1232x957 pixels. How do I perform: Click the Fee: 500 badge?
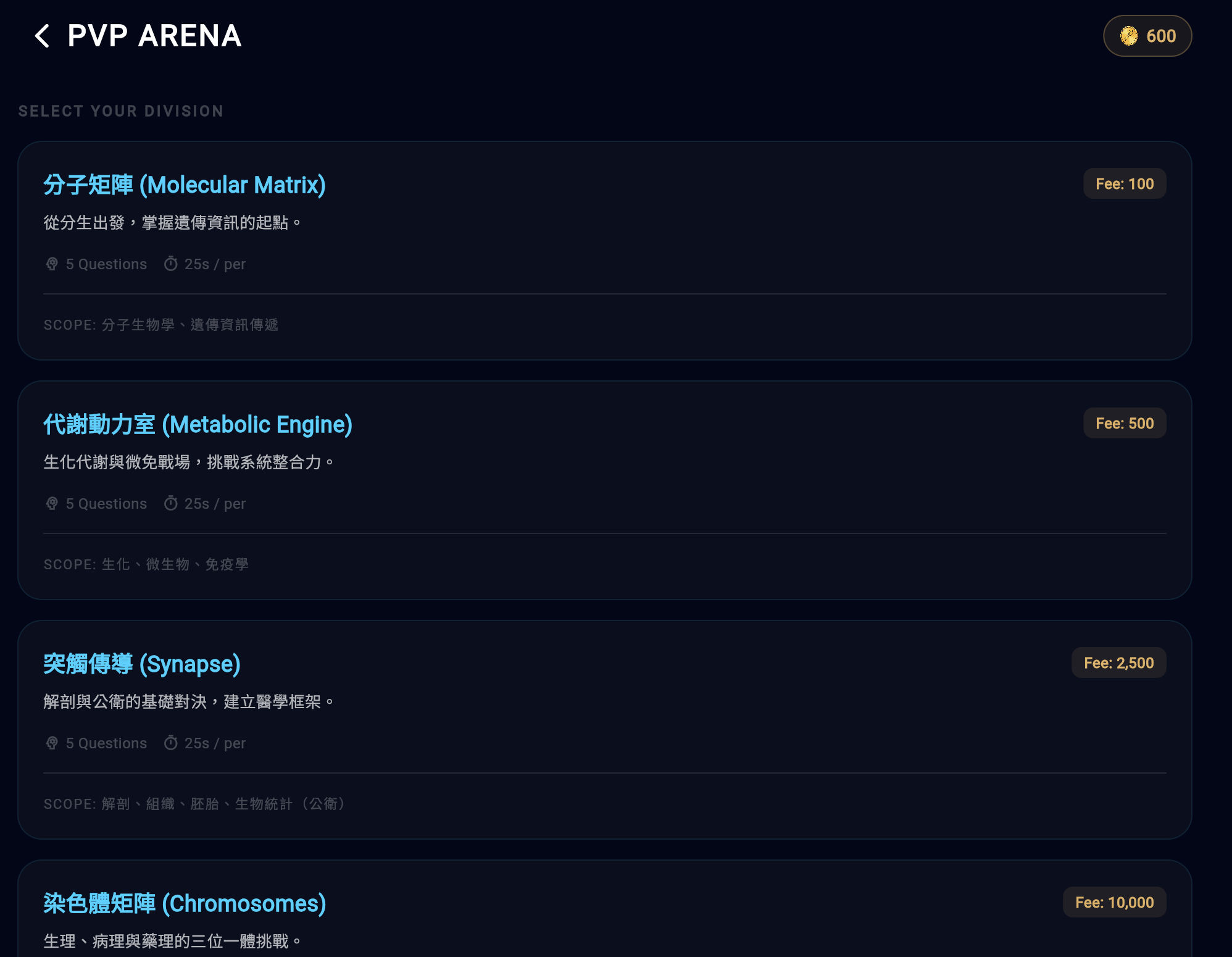click(1125, 424)
